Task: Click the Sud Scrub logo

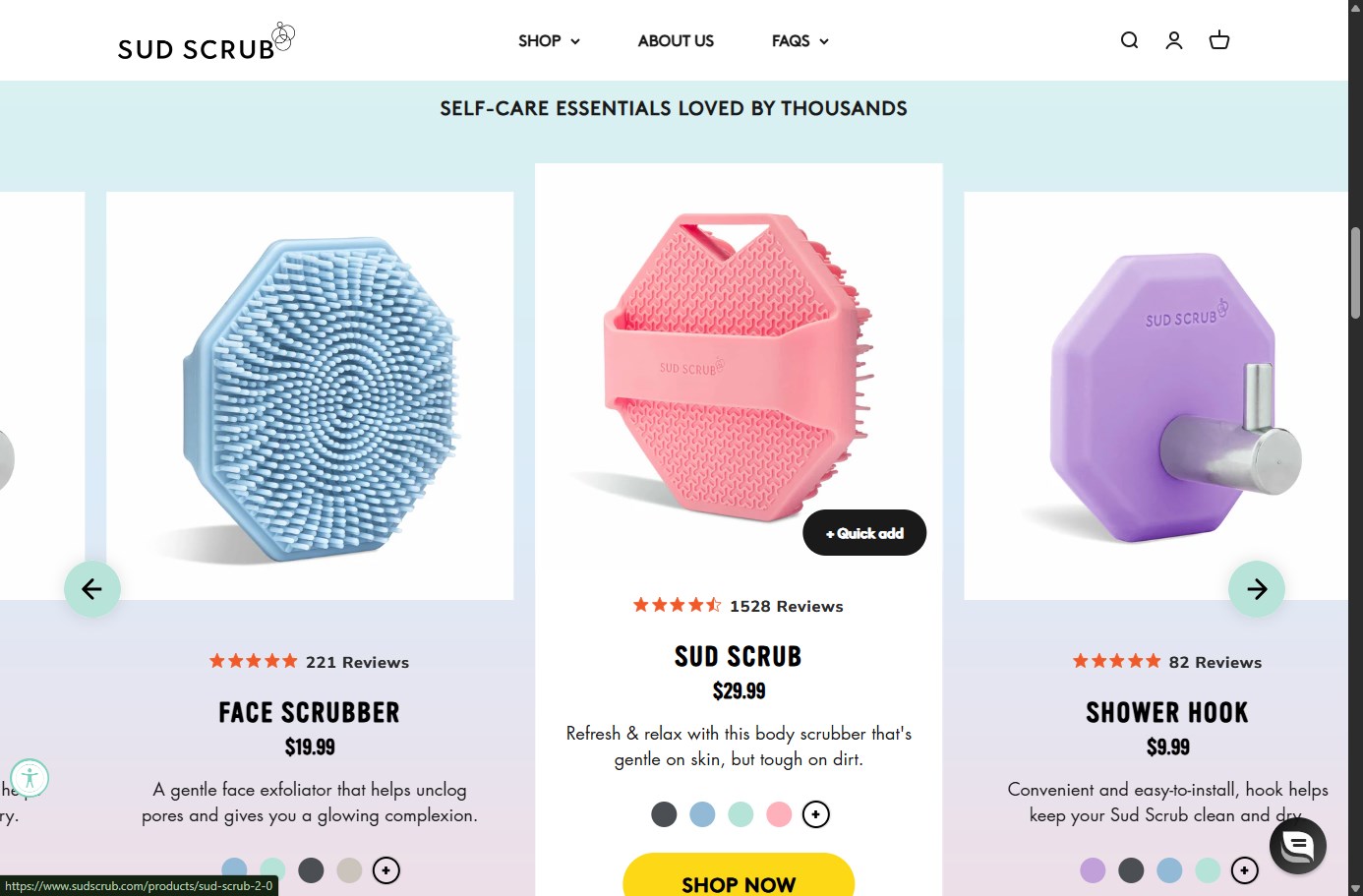Action: click(206, 42)
